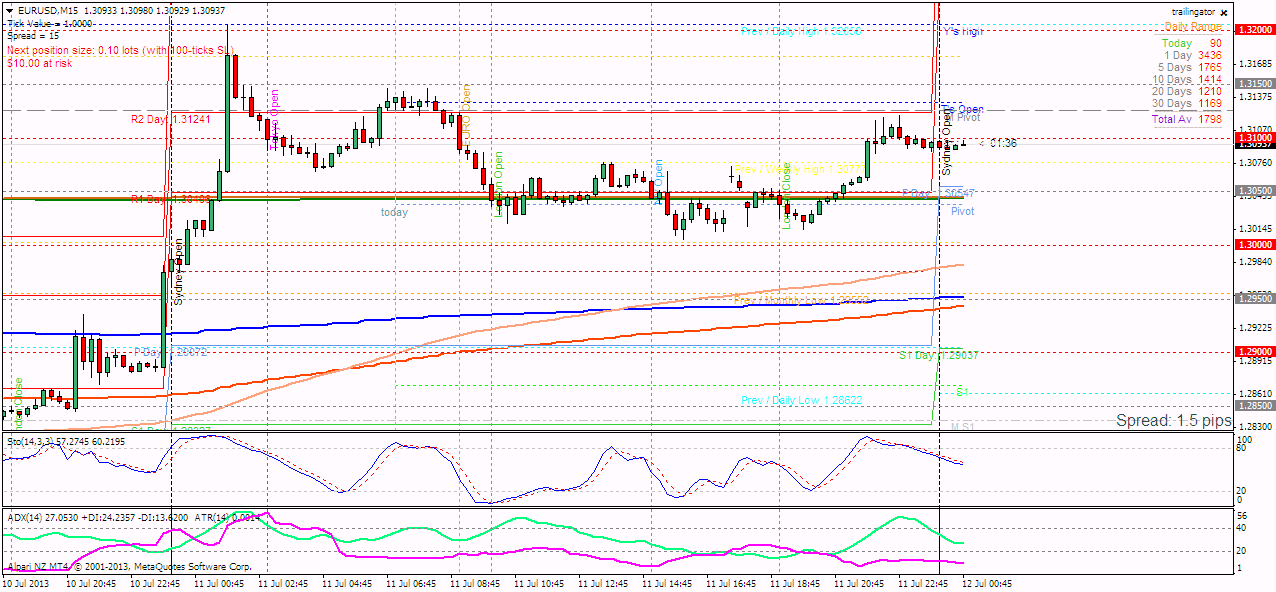
Task: Click the '5 Days 1765' range row
Action: pyautogui.click(x=1189, y=67)
